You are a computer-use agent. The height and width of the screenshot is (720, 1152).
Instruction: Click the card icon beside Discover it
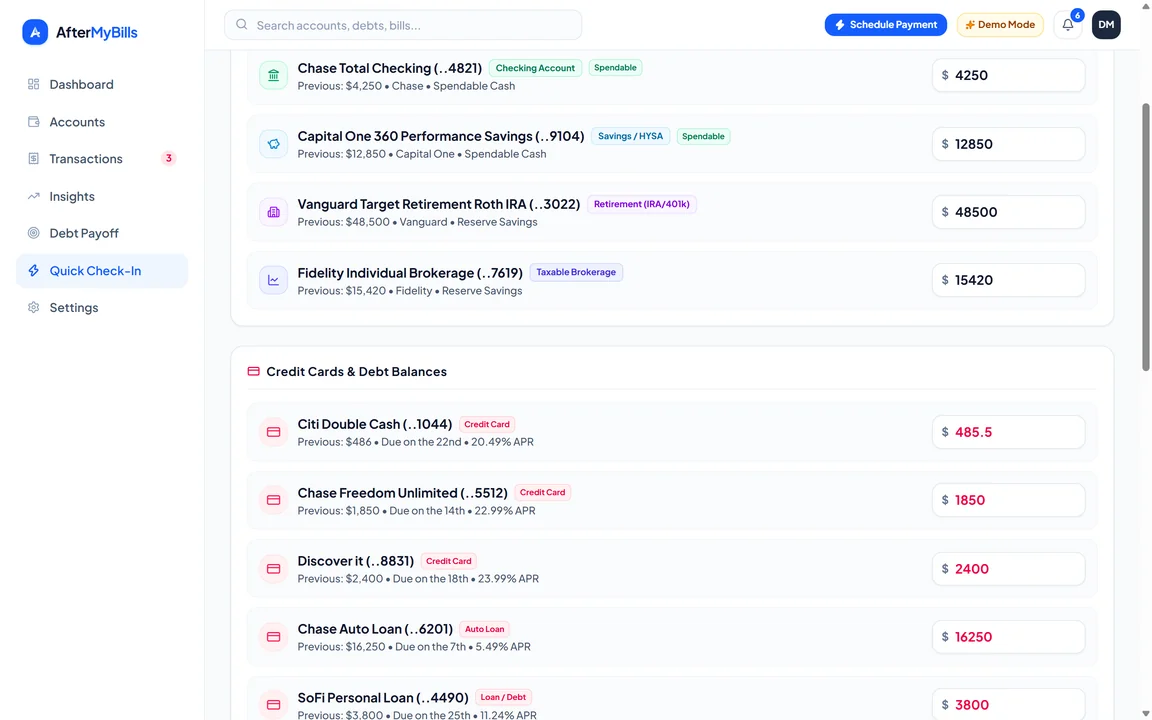(x=273, y=569)
